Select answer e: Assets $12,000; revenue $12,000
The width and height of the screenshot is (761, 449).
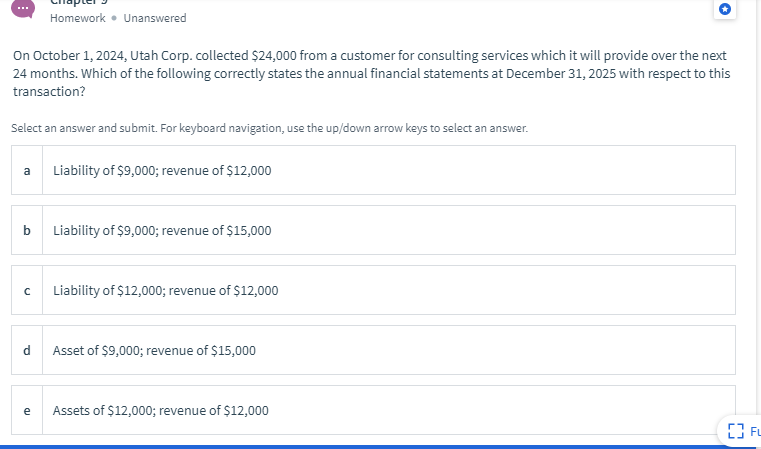point(373,410)
